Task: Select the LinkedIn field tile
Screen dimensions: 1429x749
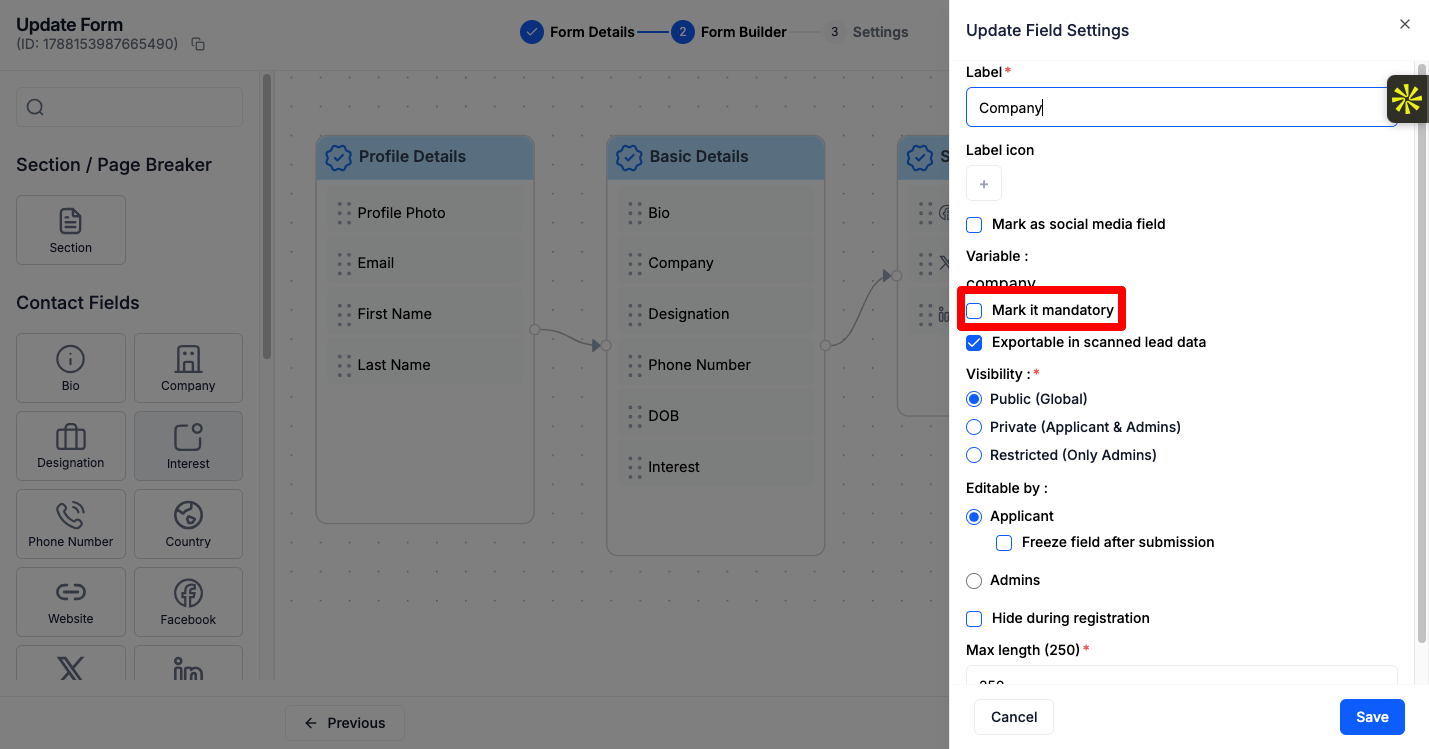Action: click(x=188, y=664)
